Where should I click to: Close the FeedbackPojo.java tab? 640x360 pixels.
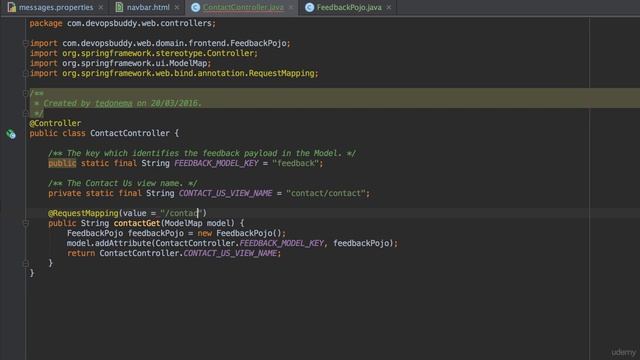pyautogui.click(x=389, y=7)
